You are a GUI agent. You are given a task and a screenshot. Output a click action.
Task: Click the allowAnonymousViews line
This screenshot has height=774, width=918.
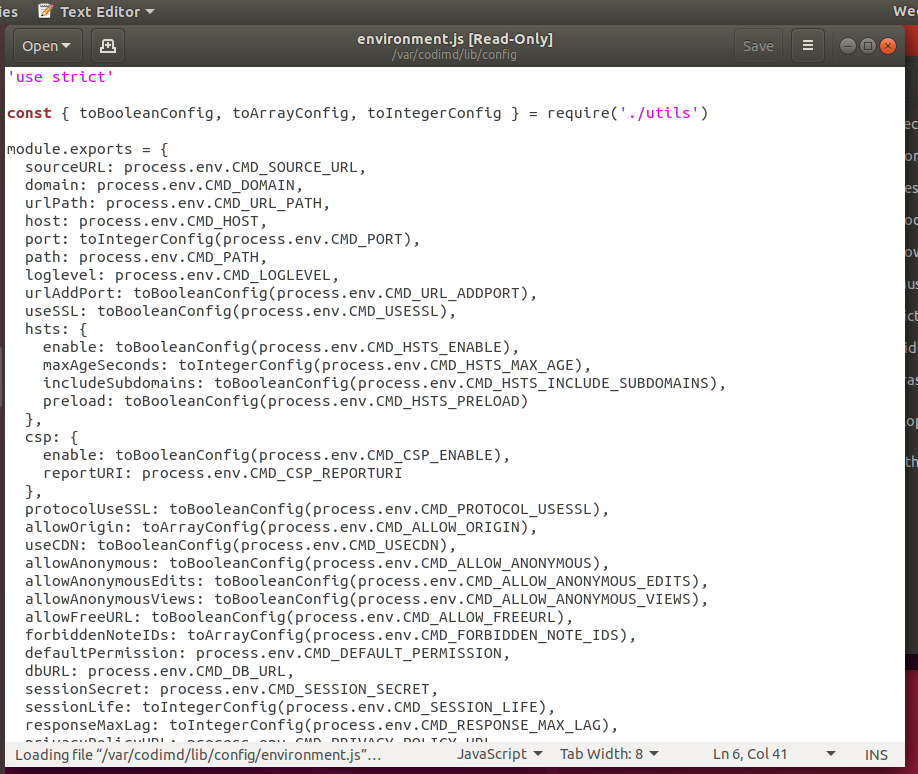tap(366, 600)
